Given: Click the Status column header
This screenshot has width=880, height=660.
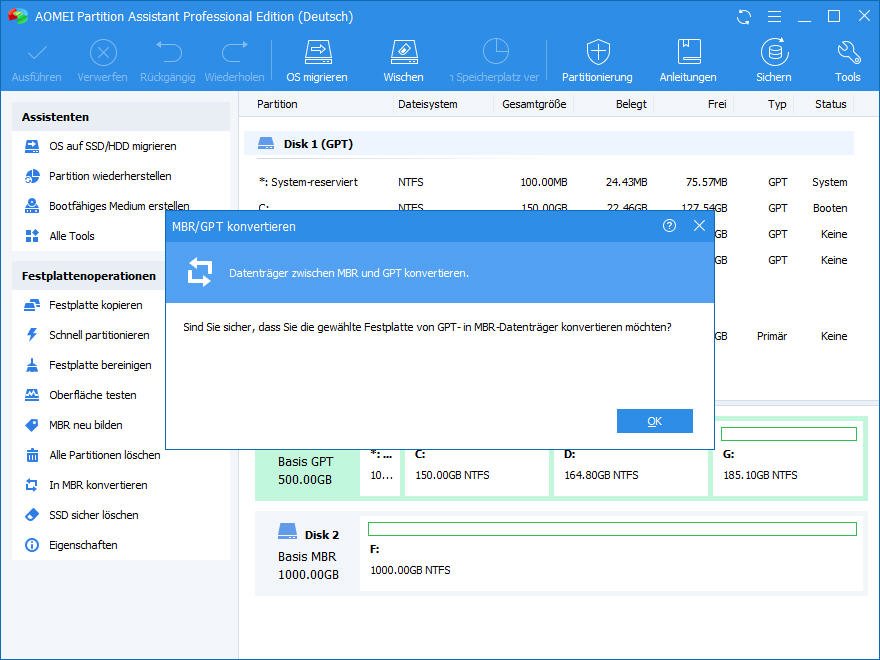Looking at the screenshot, I should click(831, 104).
